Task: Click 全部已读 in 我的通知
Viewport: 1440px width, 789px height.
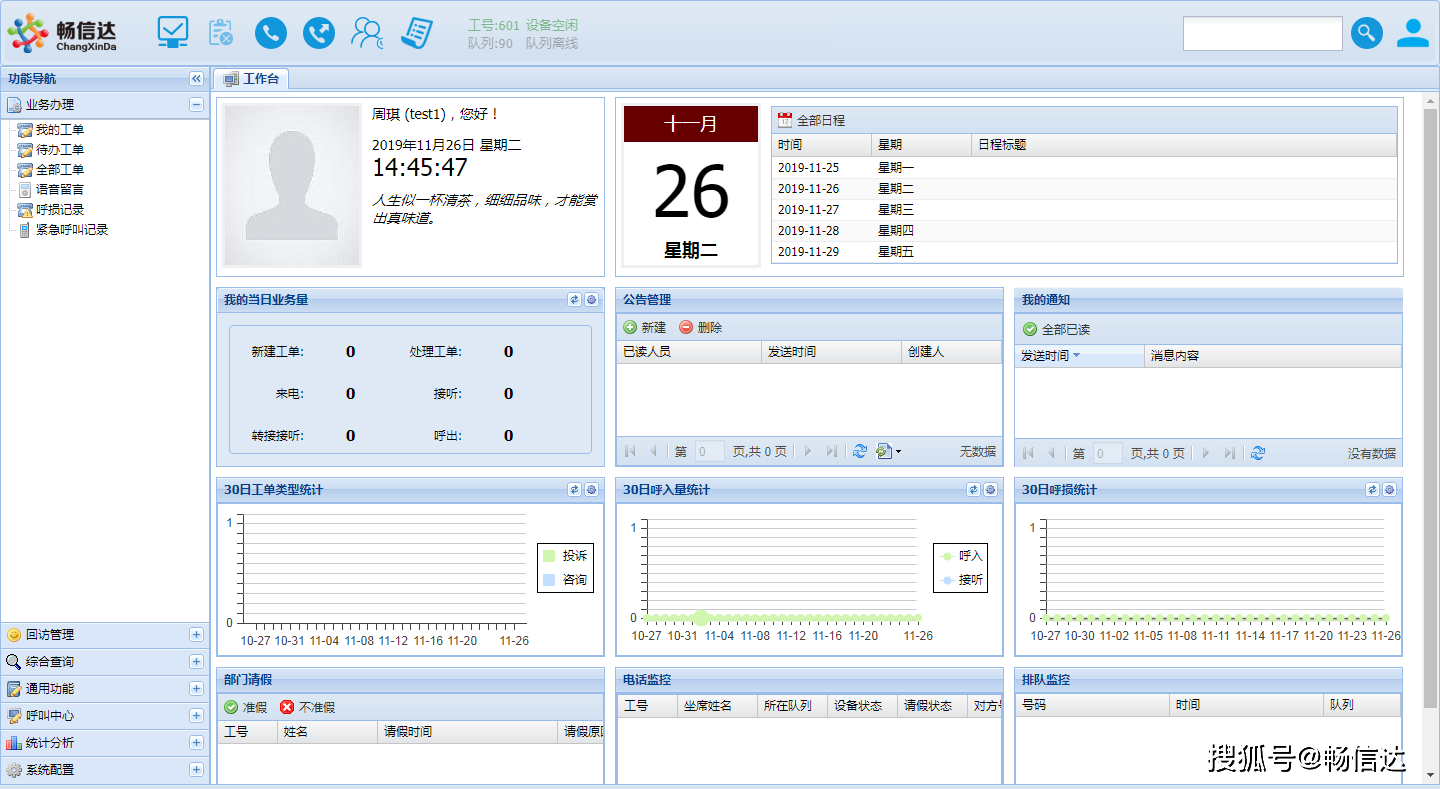Action: (1056, 330)
